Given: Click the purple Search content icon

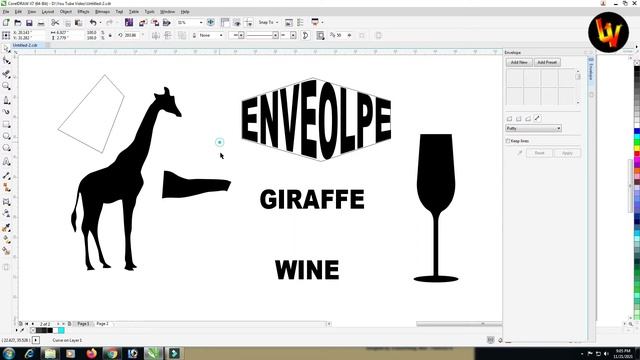Looking at the screenshot, I should pyautogui.click(x=129, y=22).
